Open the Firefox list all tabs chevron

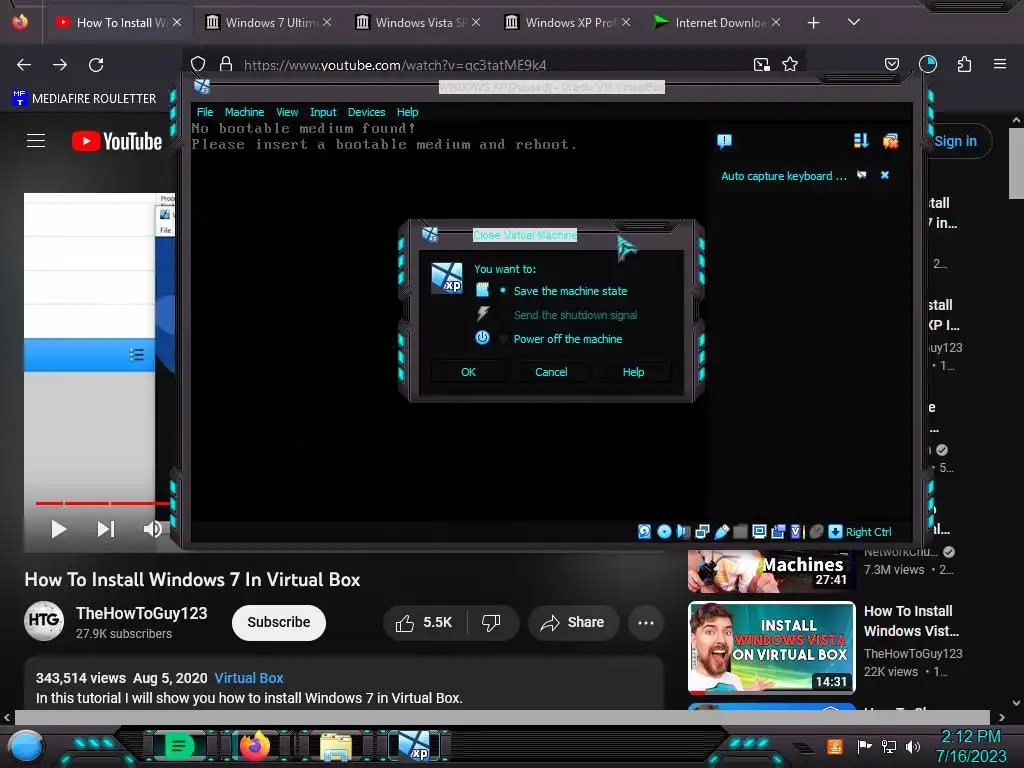pyautogui.click(x=854, y=22)
